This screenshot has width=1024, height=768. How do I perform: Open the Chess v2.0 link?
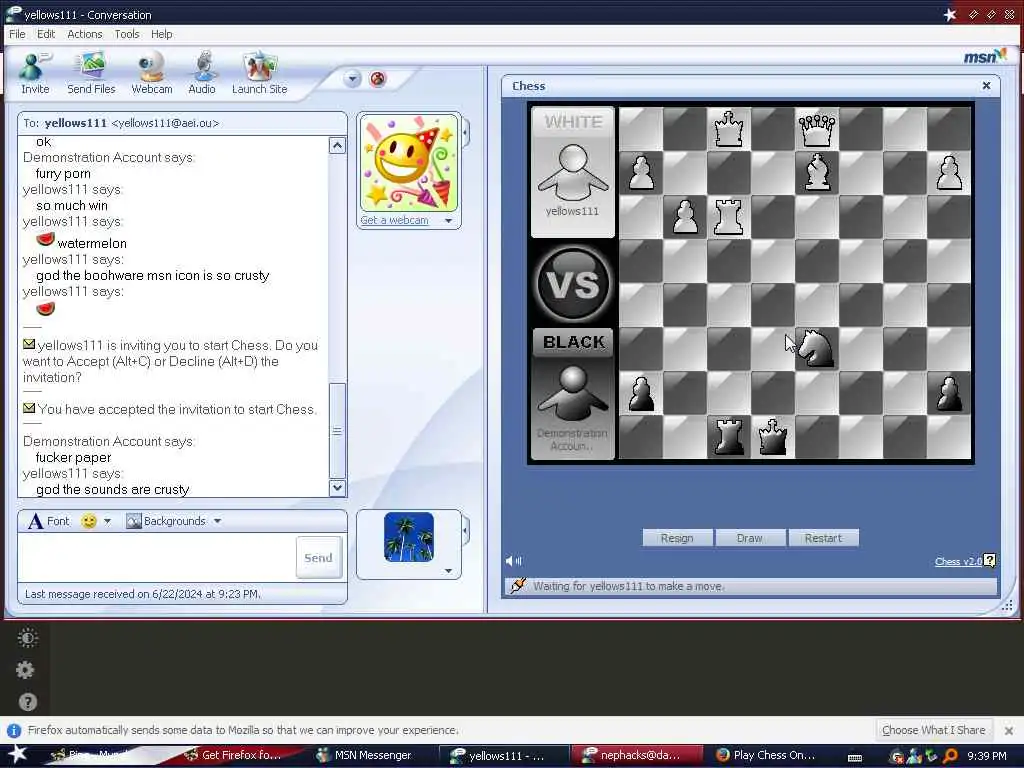(x=958, y=561)
